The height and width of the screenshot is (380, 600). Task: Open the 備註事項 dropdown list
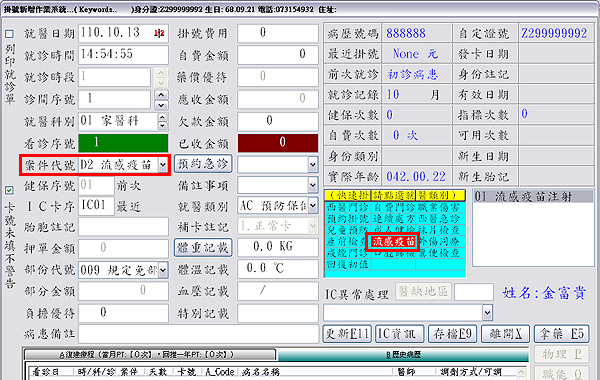point(313,186)
